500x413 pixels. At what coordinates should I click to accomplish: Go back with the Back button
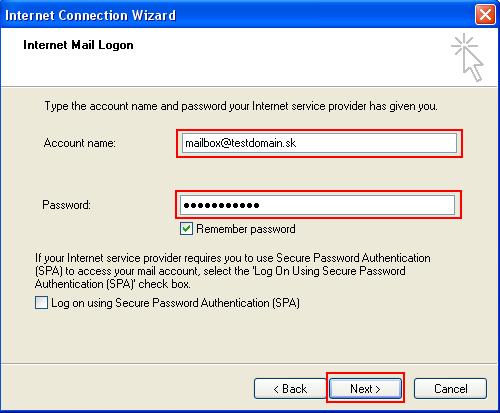coord(290,389)
